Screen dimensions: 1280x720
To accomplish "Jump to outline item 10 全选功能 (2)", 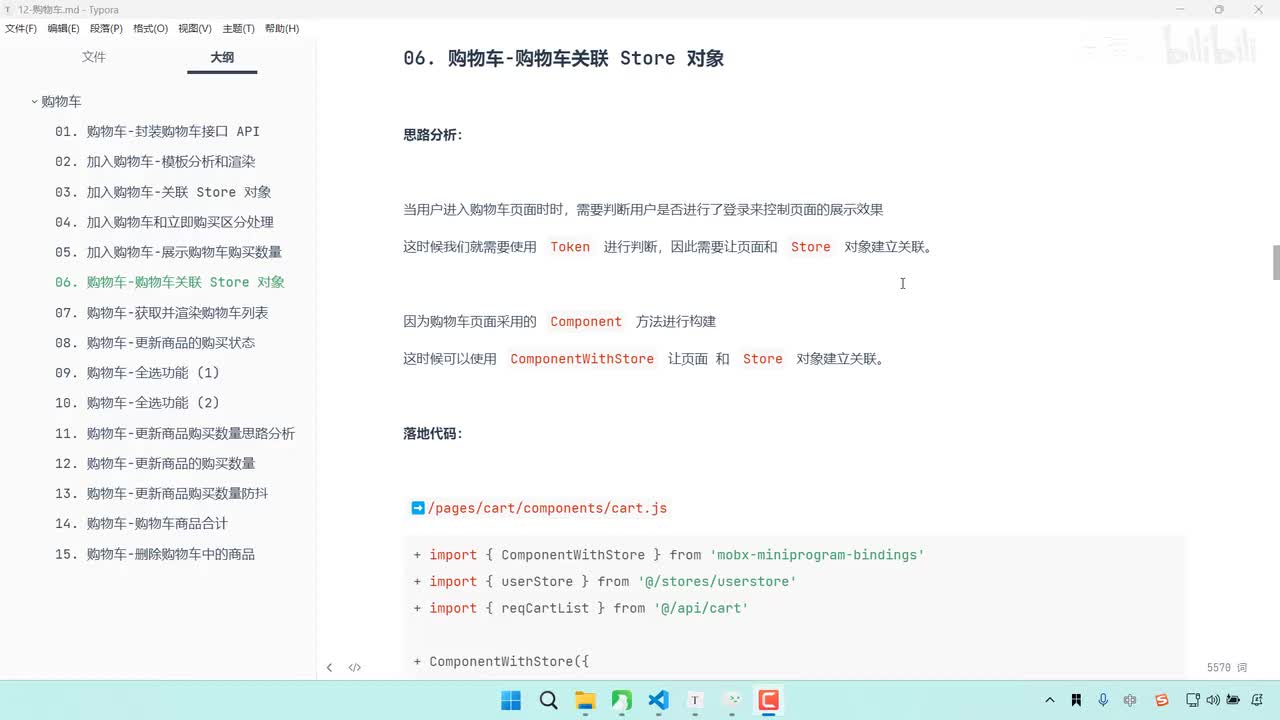I will (137, 403).
